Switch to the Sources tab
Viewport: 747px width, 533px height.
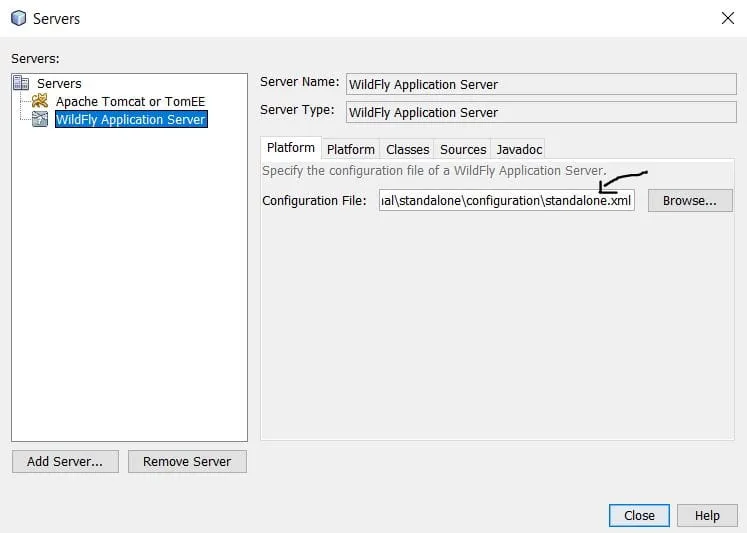(463, 149)
